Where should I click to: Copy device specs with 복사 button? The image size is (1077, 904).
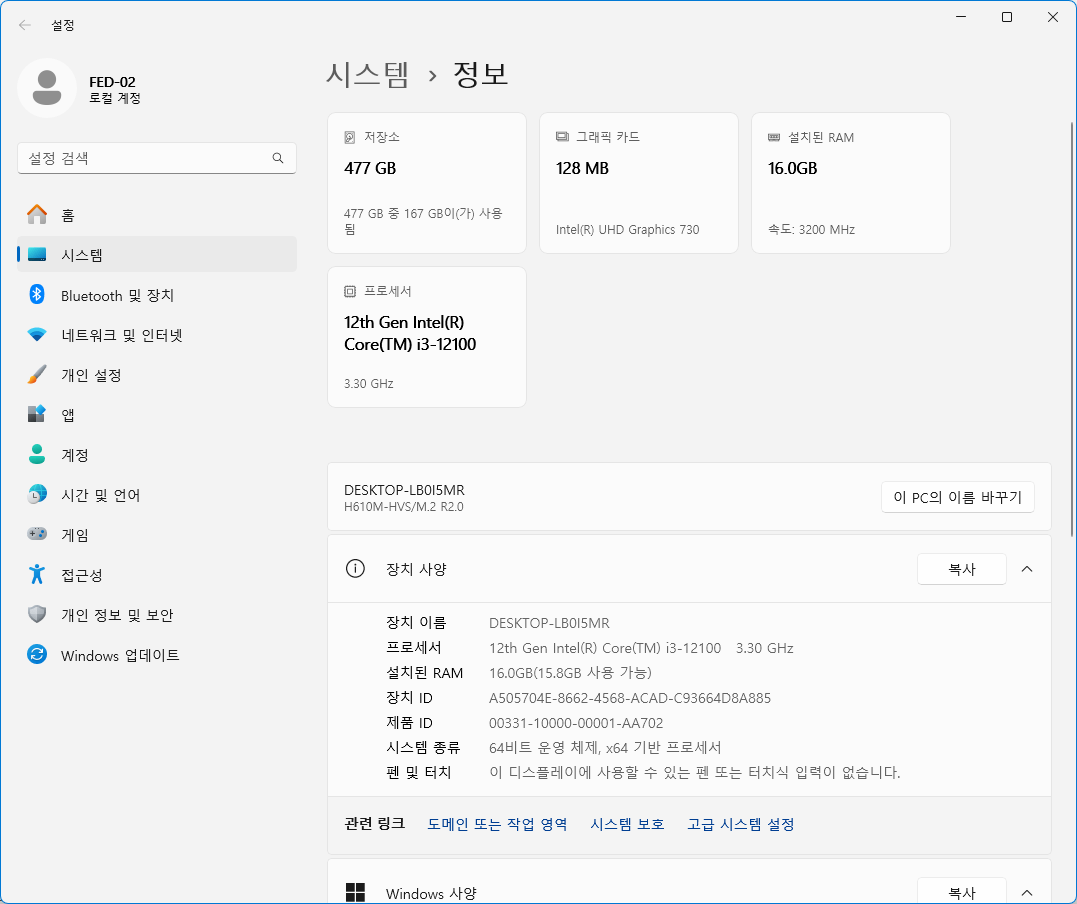click(962, 569)
